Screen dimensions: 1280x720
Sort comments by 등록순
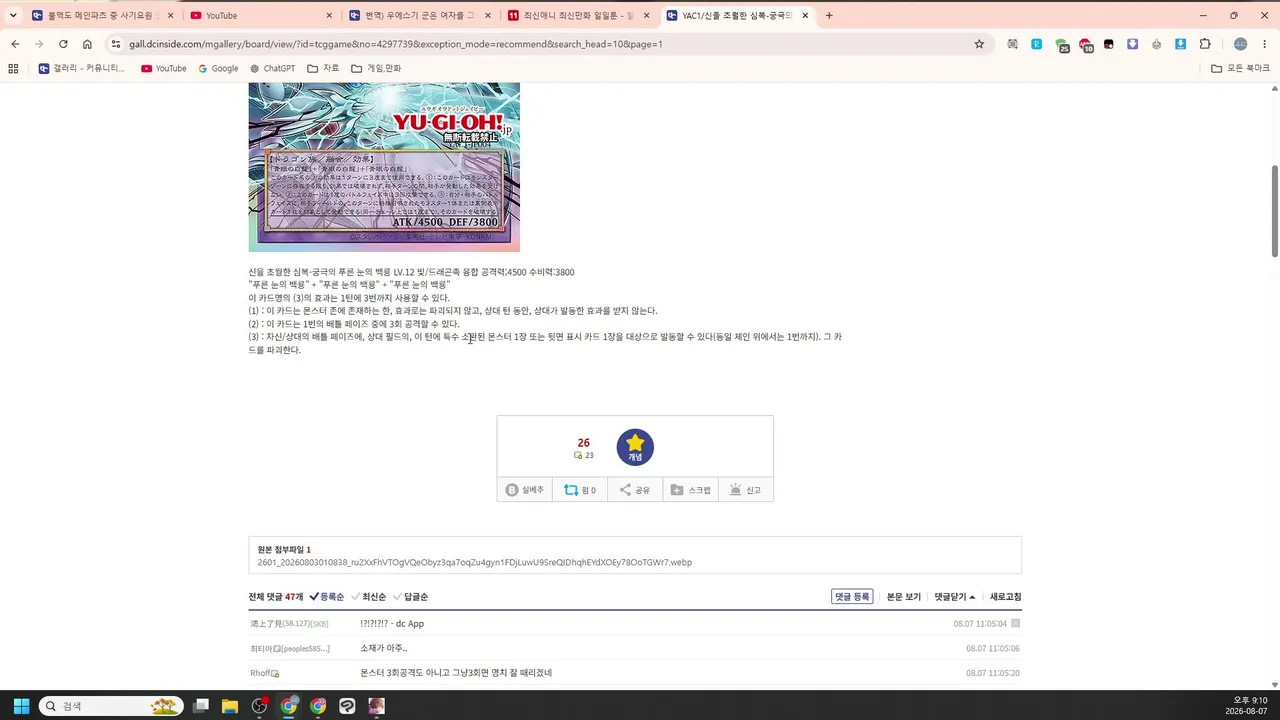[x=327, y=597]
